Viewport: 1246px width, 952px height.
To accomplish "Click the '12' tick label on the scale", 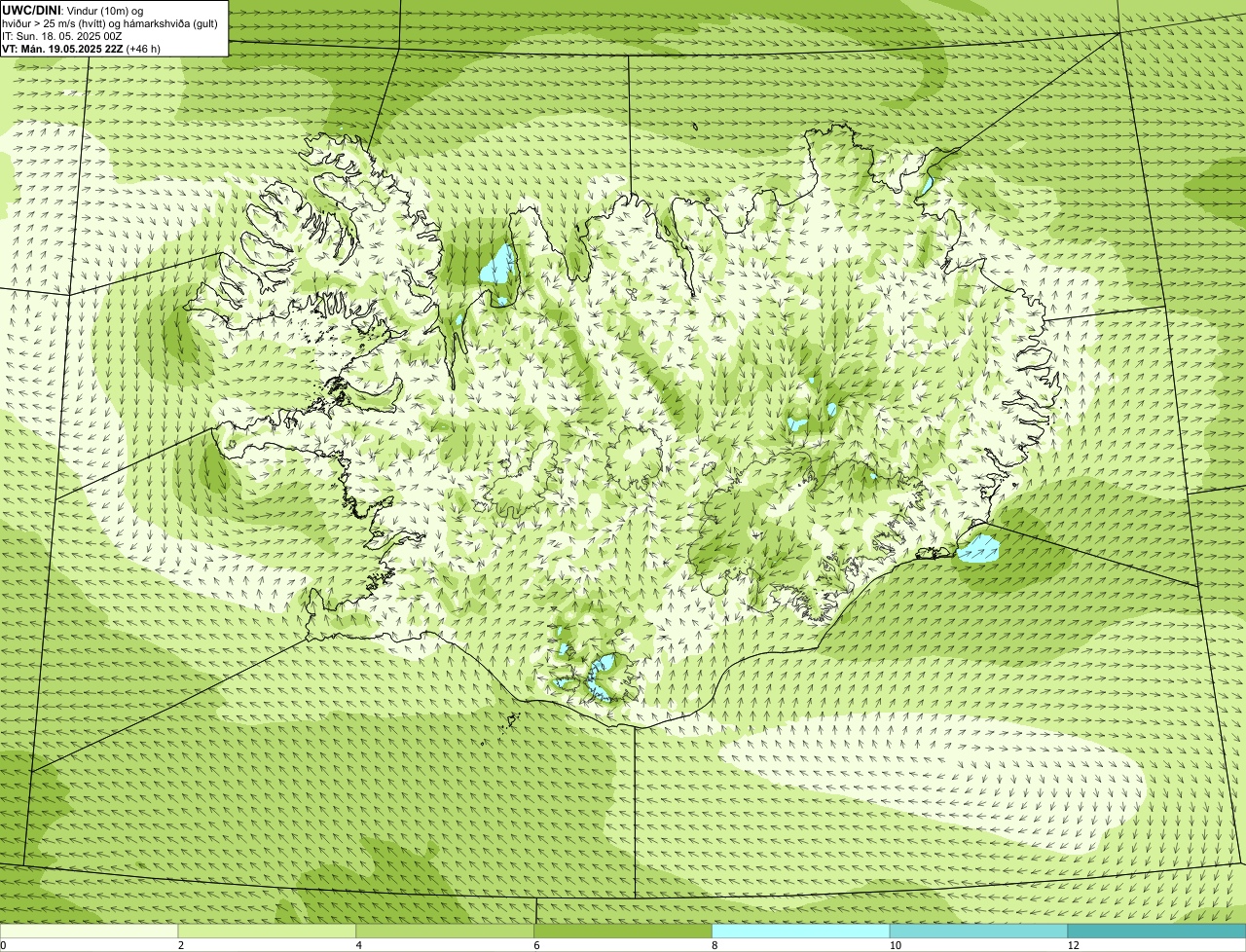I will [1073, 945].
